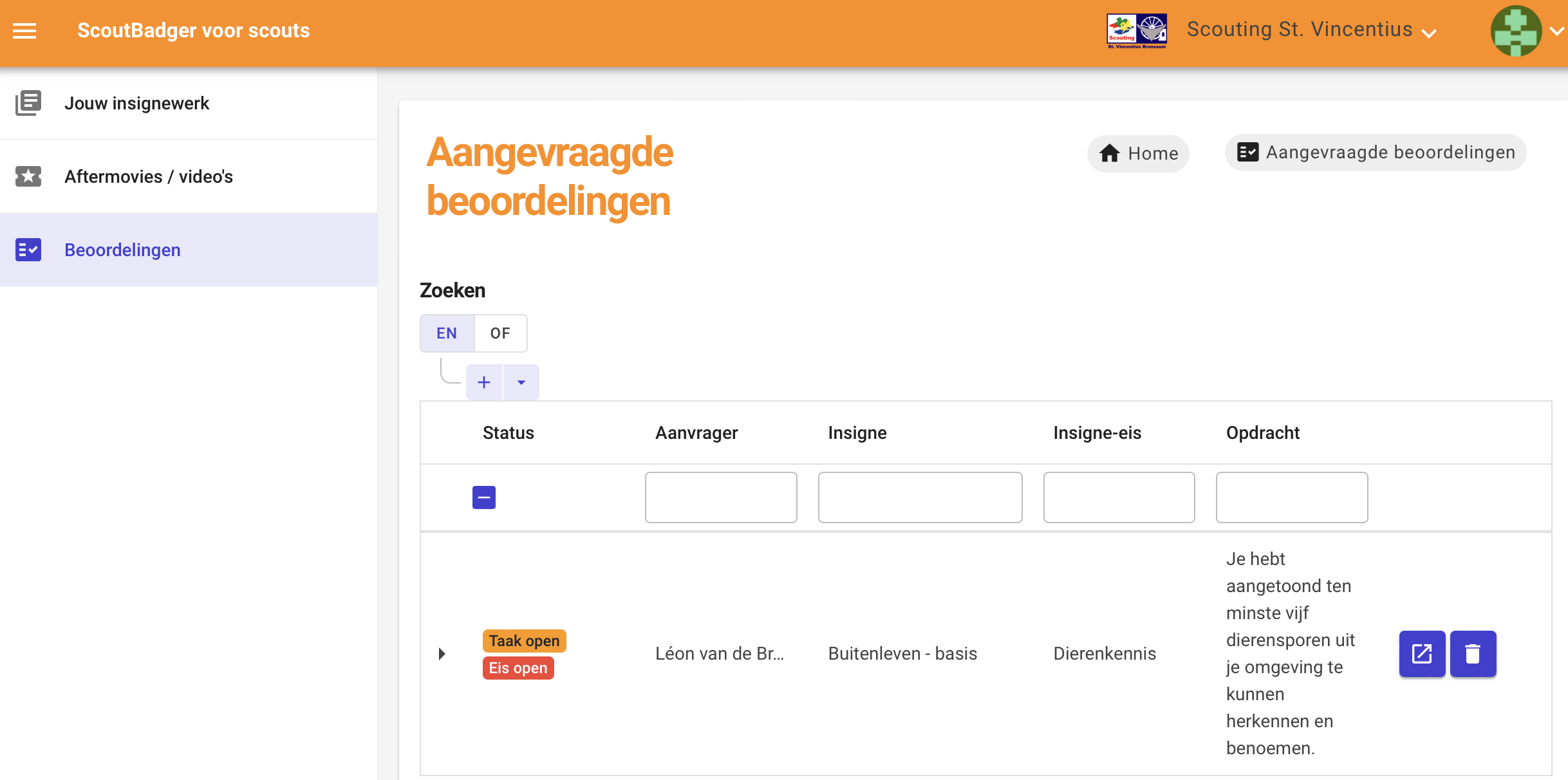
Task: Expand the chevron next to user avatar
Action: (1557, 31)
